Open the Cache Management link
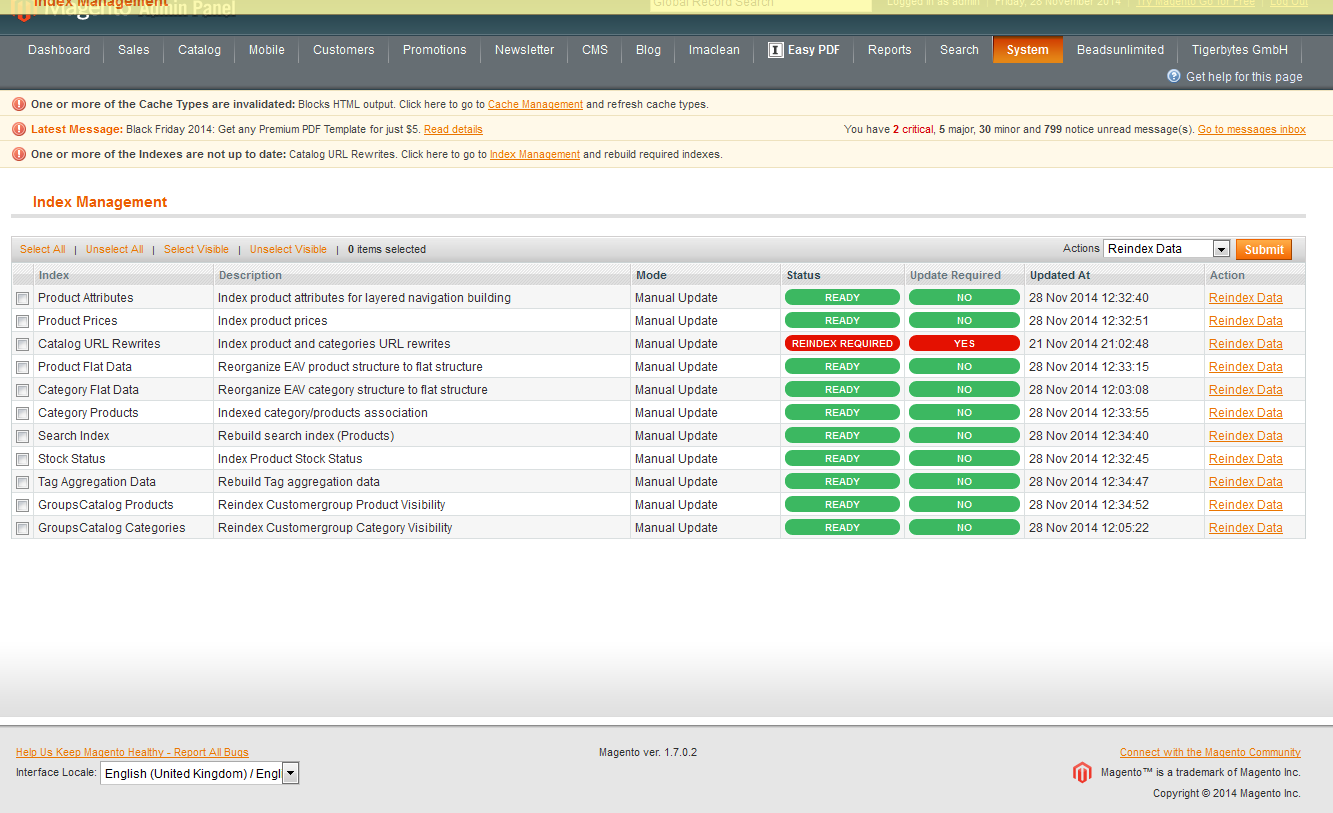This screenshot has height=813, width=1333. pos(535,104)
